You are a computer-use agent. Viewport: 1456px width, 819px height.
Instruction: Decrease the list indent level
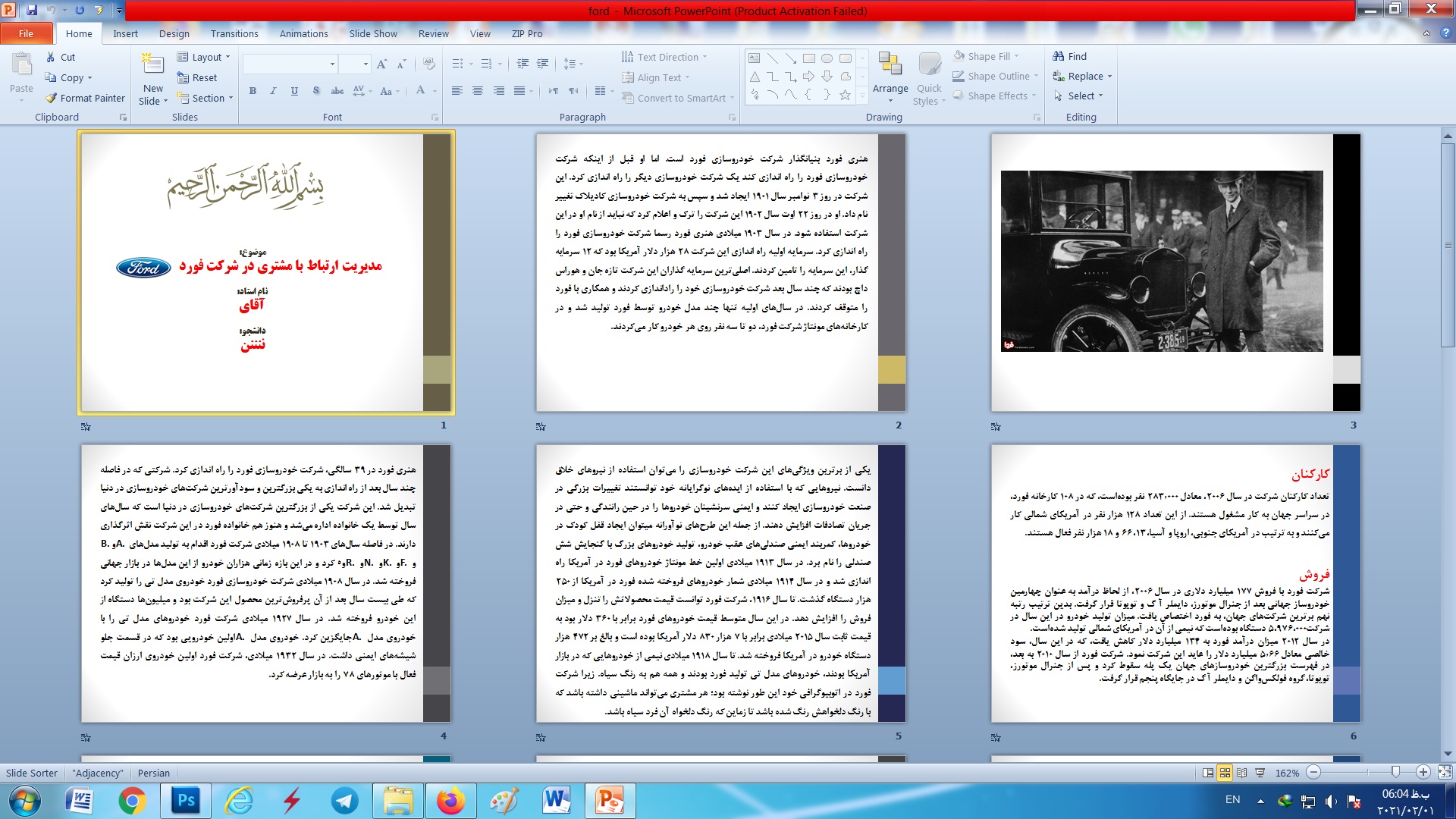click(522, 64)
